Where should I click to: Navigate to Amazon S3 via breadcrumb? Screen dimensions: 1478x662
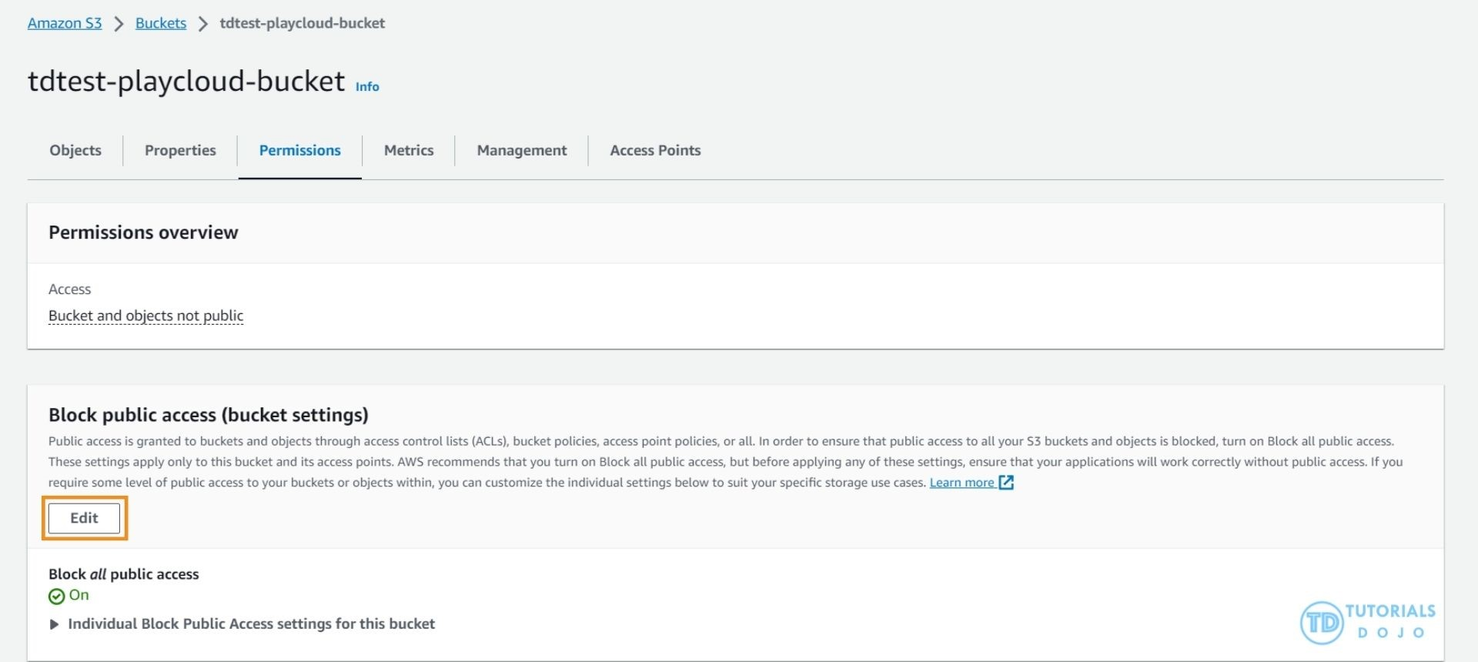64,23
